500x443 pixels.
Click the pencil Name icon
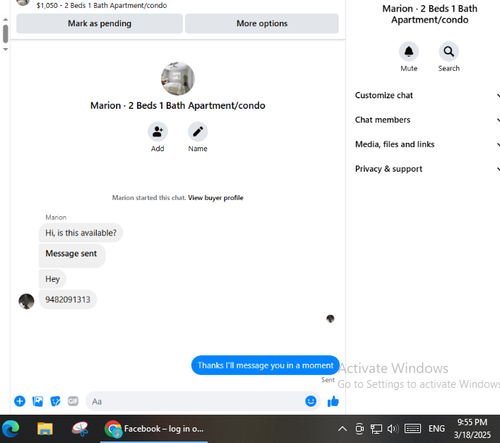[198, 132]
